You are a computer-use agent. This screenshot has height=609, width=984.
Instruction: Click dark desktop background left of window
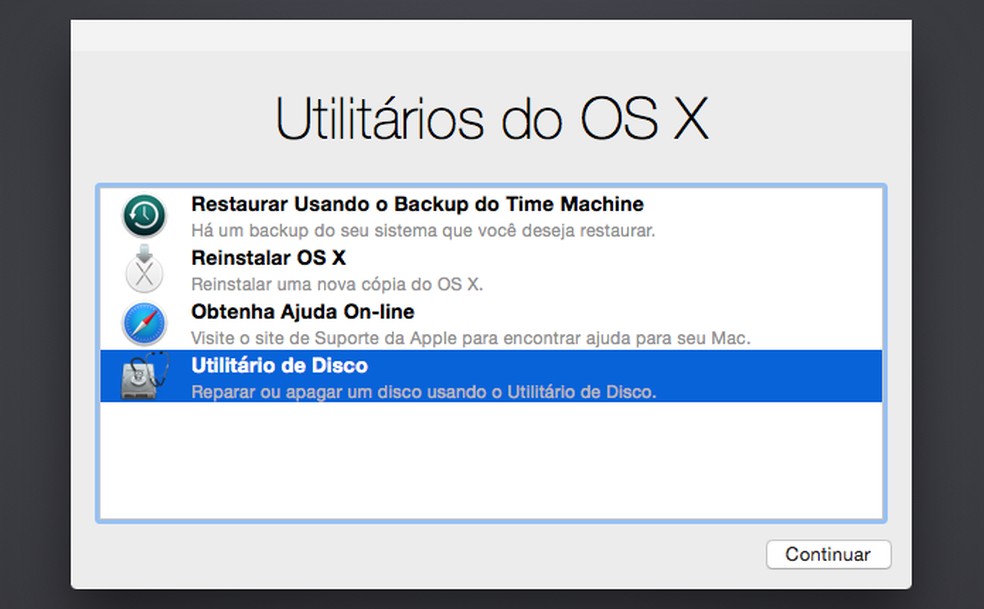click(34, 300)
